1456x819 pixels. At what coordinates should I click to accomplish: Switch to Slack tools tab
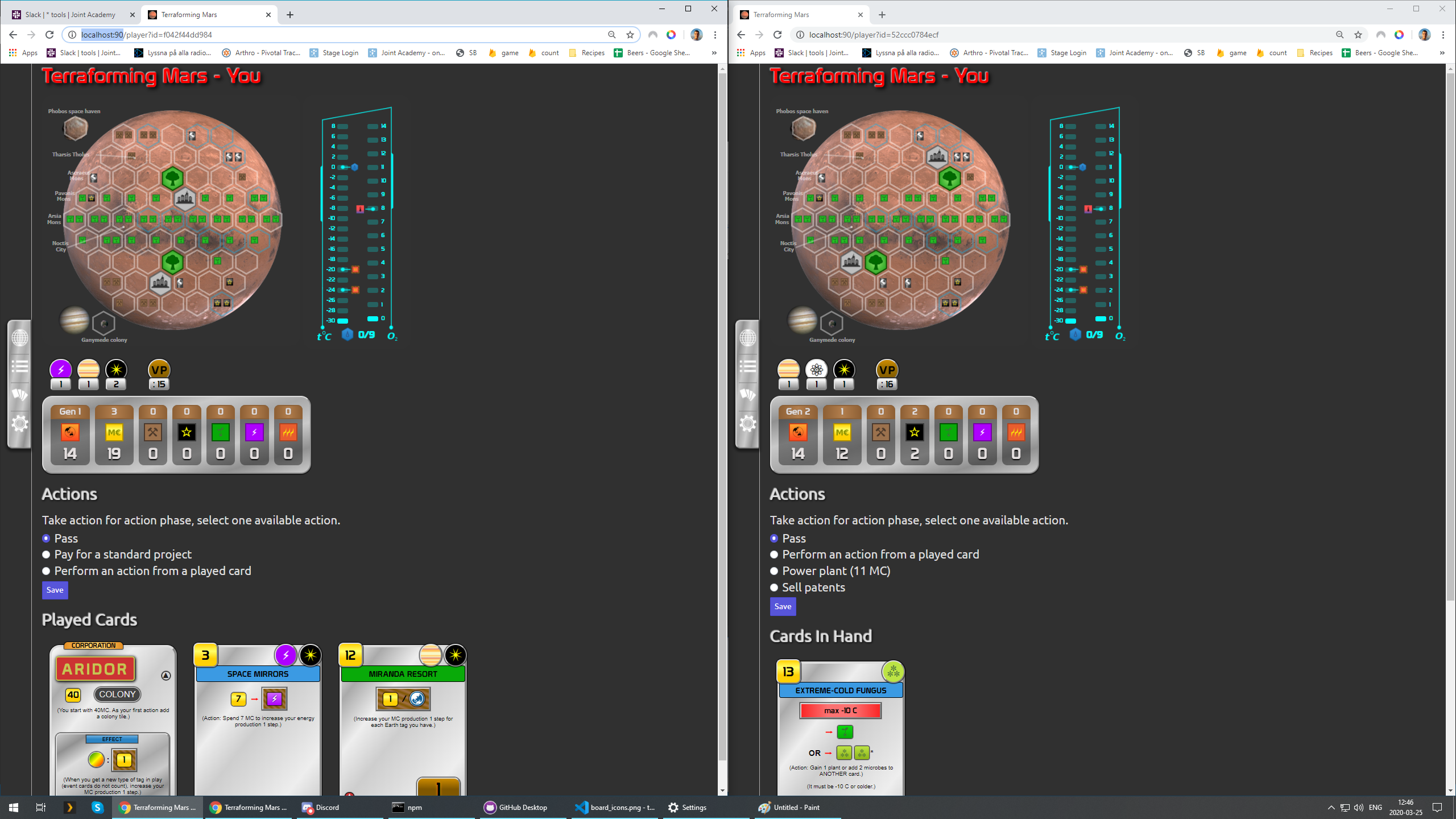click(71, 15)
